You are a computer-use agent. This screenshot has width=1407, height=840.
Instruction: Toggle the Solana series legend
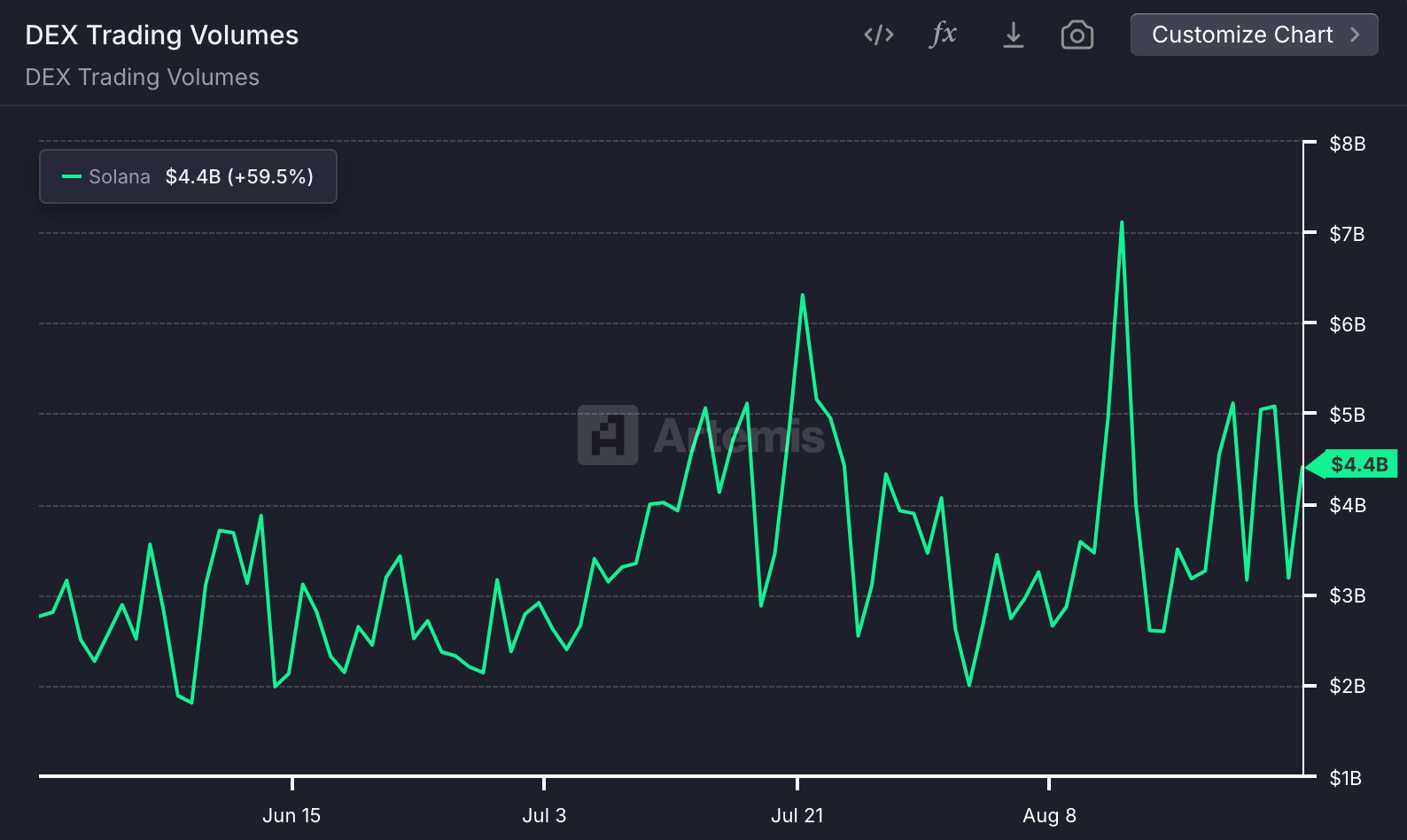(x=188, y=176)
